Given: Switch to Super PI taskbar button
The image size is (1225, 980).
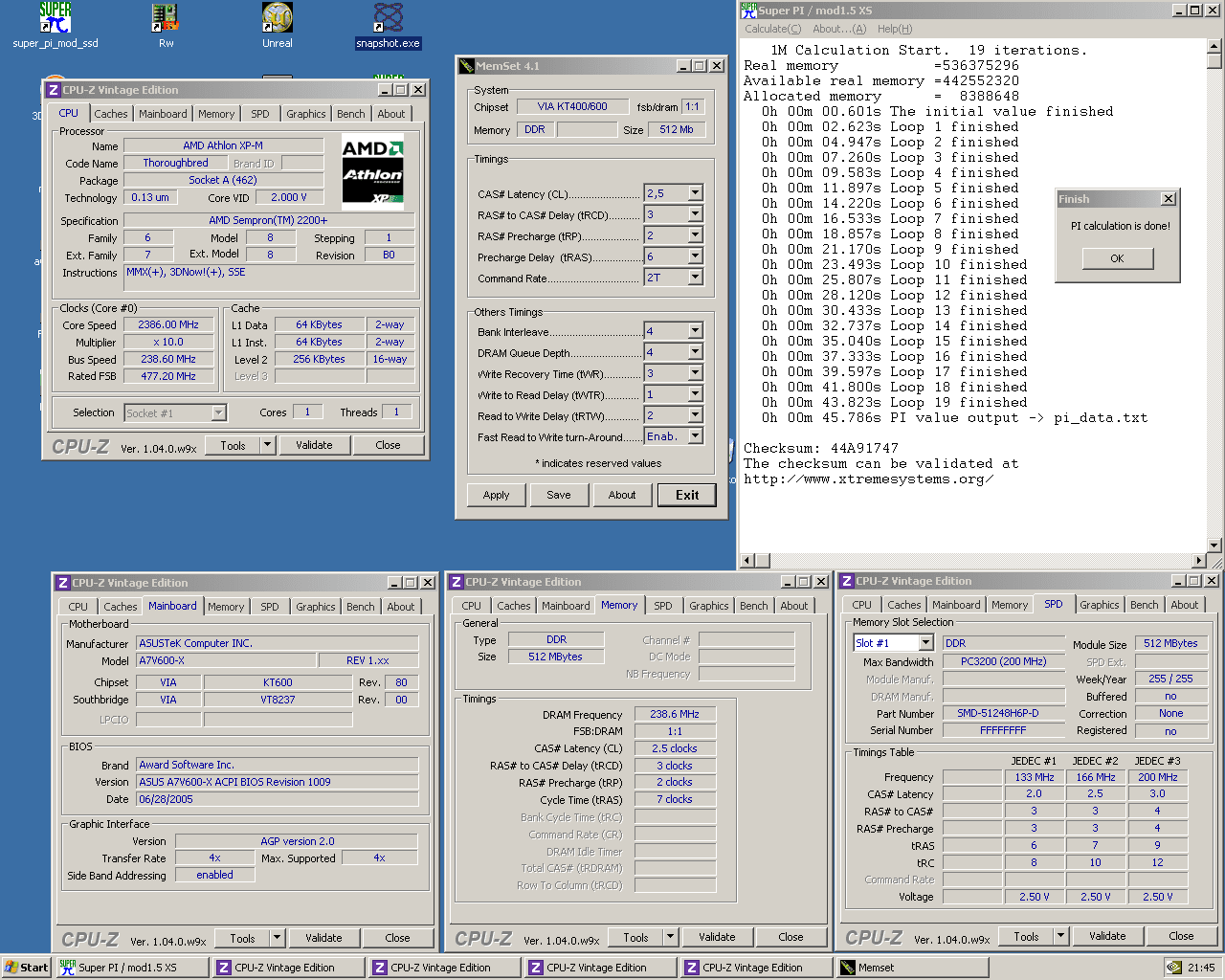Looking at the screenshot, I should point(132,968).
